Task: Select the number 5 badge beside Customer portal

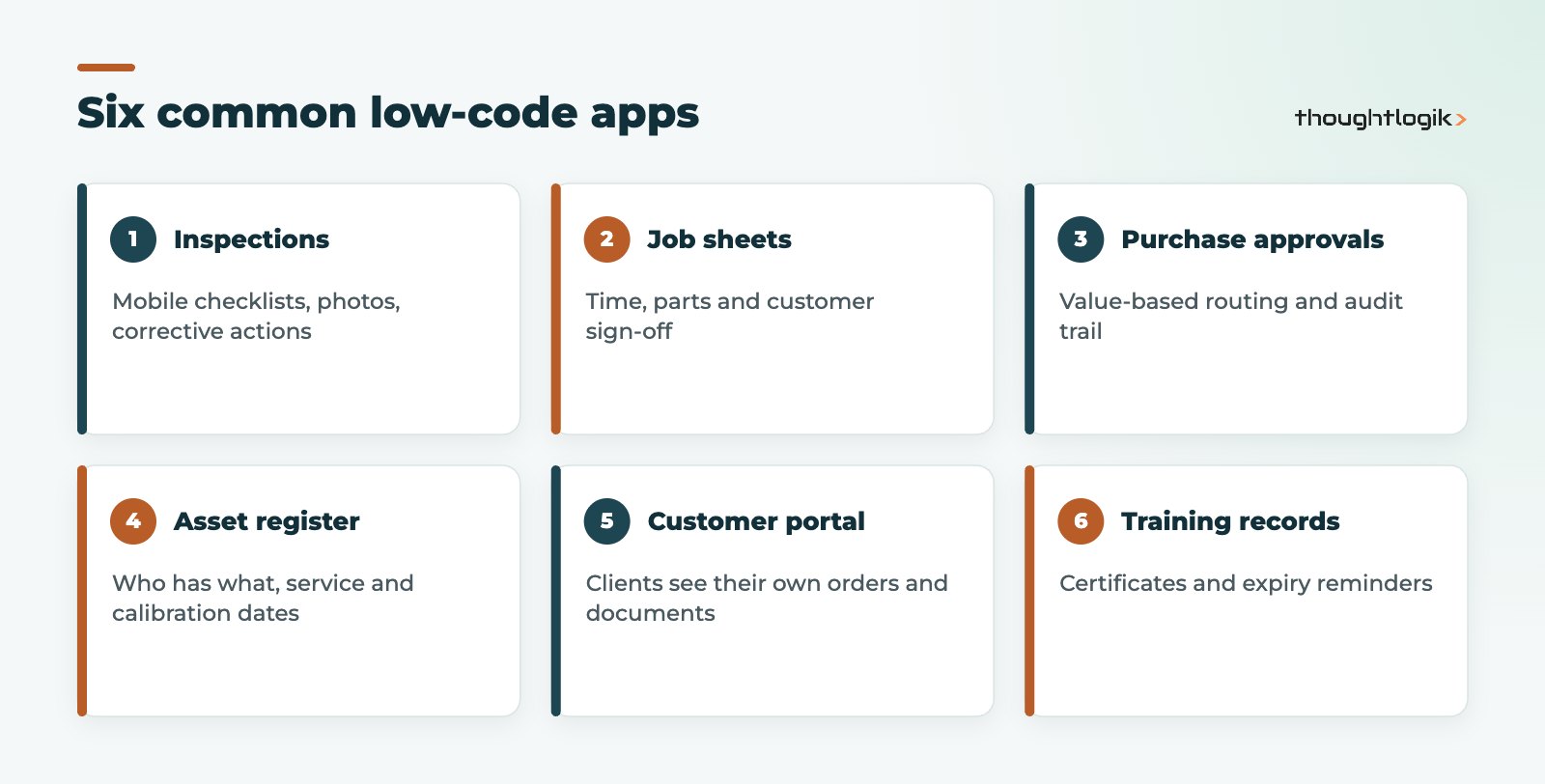Action: point(606,521)
